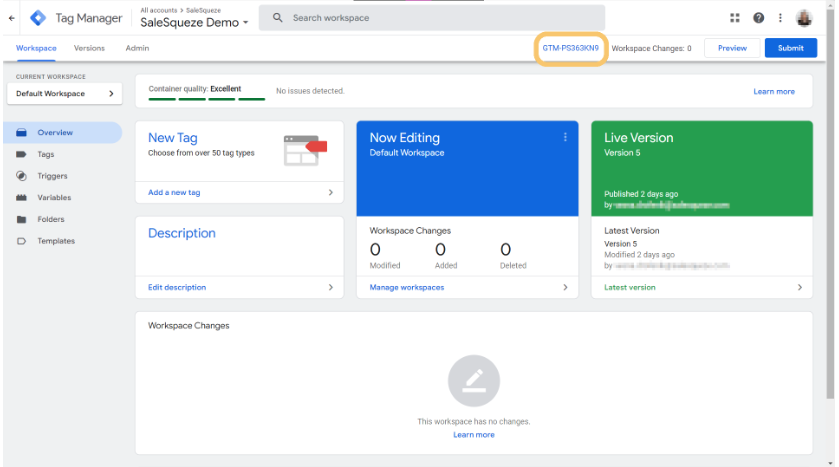Click the Tags sidebar icon

21,154
